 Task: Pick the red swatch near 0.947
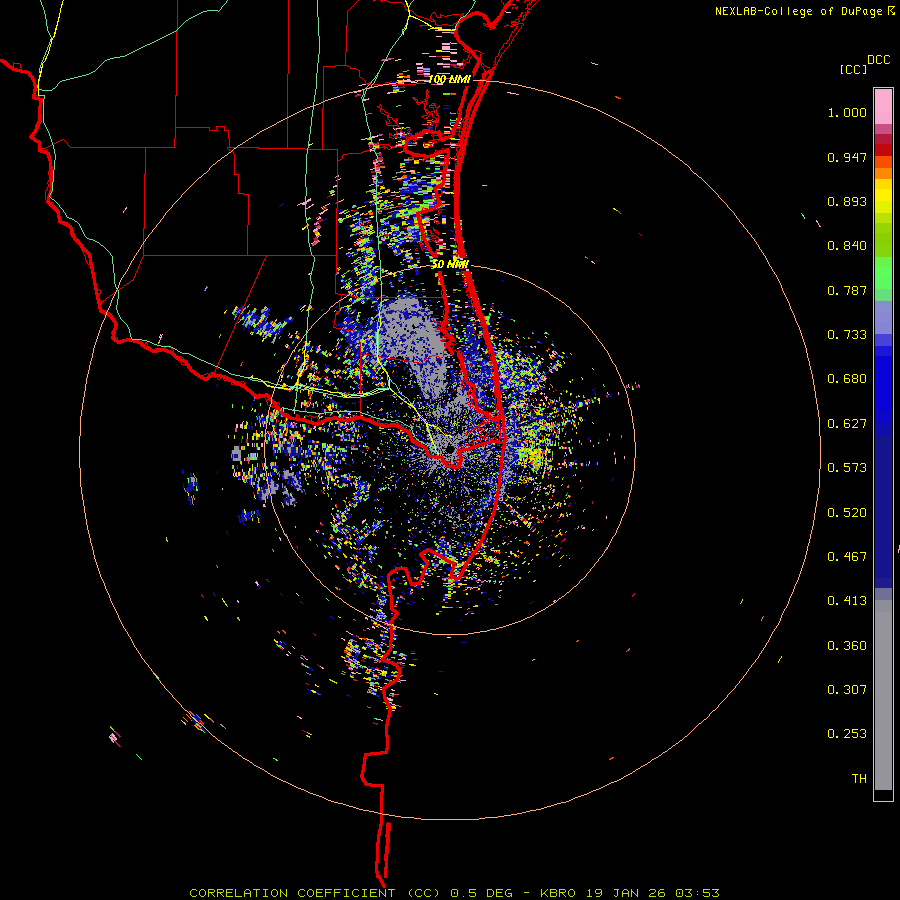point(883,150)
